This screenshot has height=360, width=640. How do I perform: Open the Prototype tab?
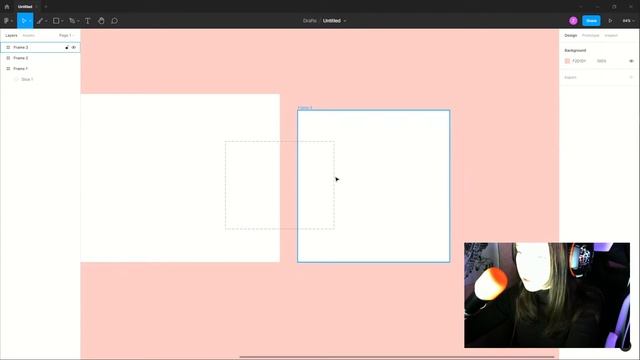point(590,36)
